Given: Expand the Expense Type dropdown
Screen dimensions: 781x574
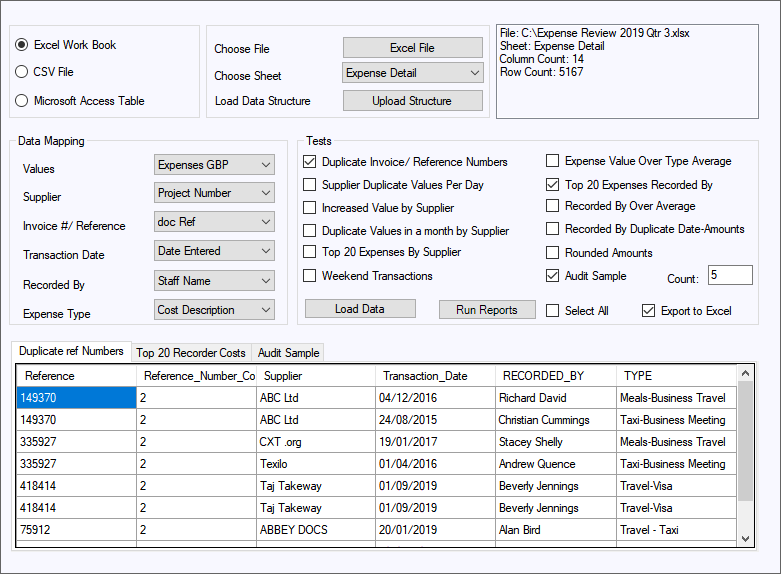Looking at the screenshot, I should tap(214, 310).
